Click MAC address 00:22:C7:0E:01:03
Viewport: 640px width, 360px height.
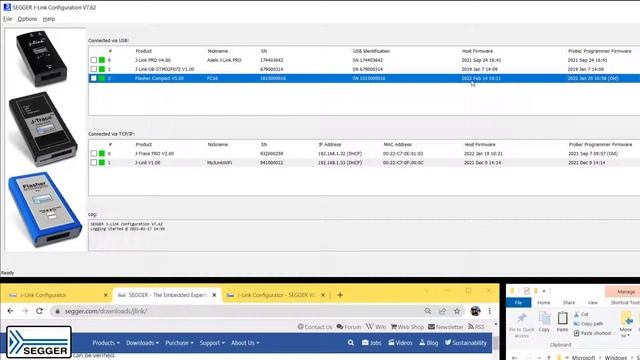click(403, 153)
